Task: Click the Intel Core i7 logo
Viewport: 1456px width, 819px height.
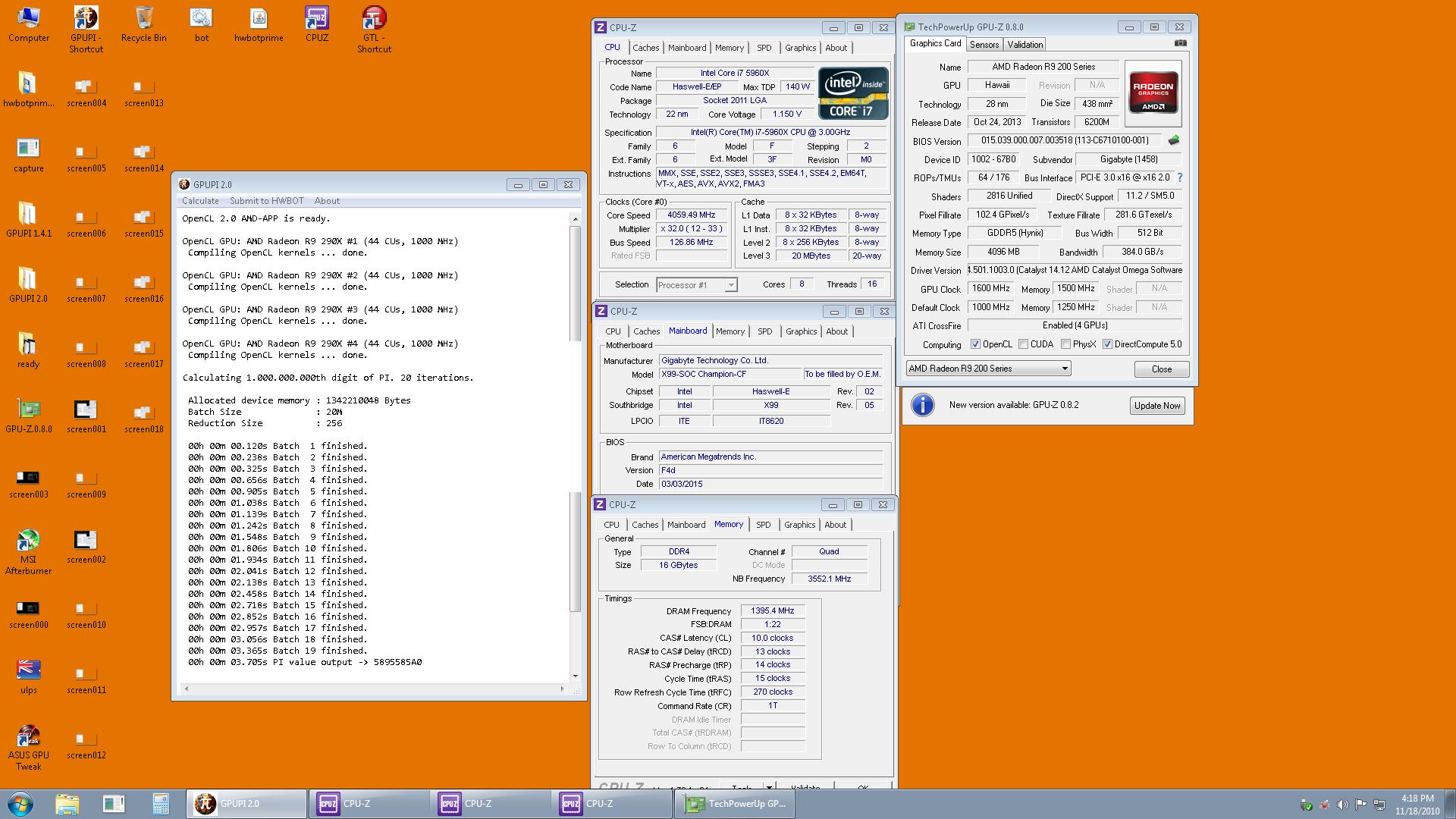Action: click(852, 93)
